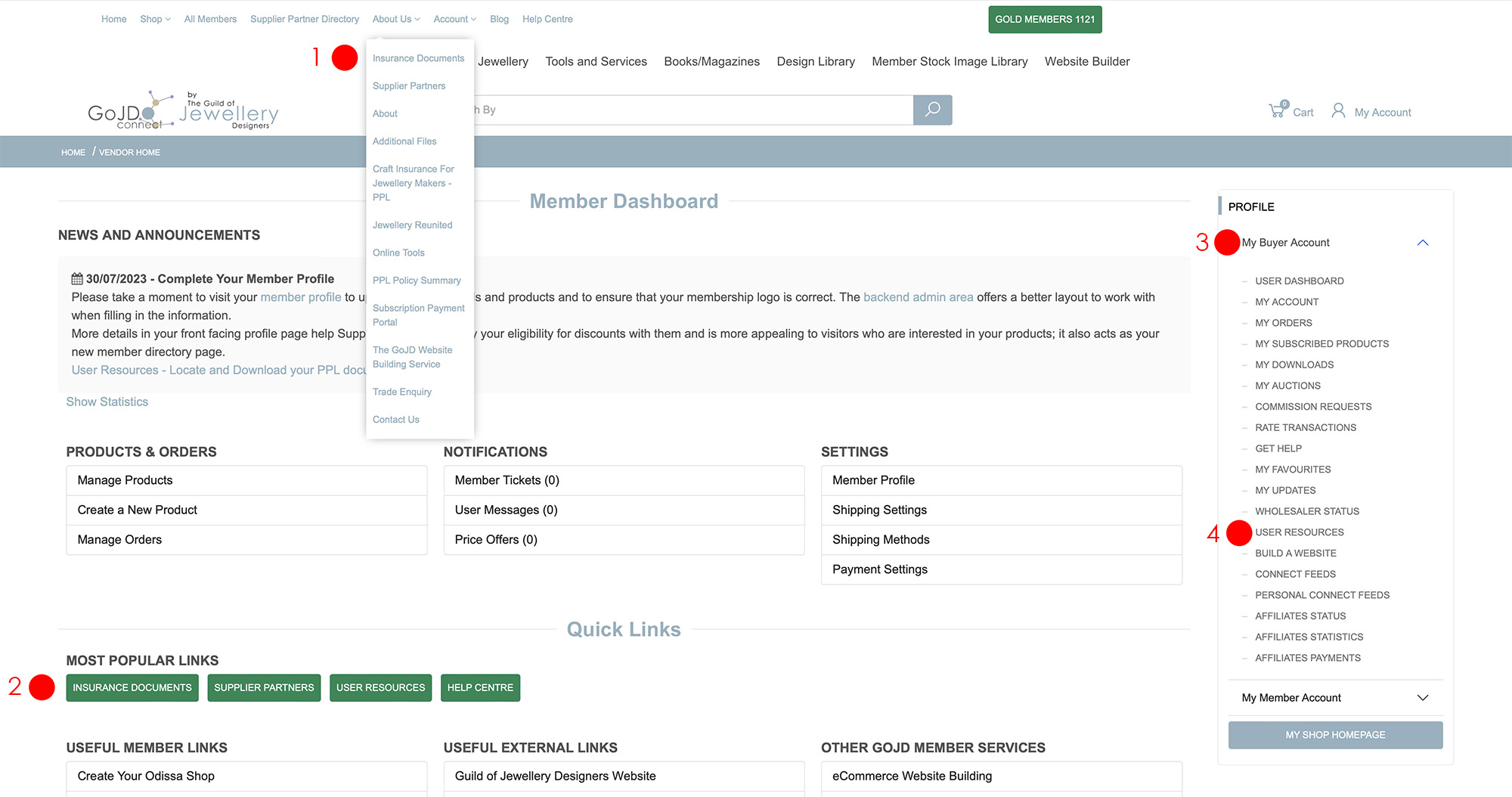Open MY DOWNLOADS in profile sidebar

[1294, 364]
